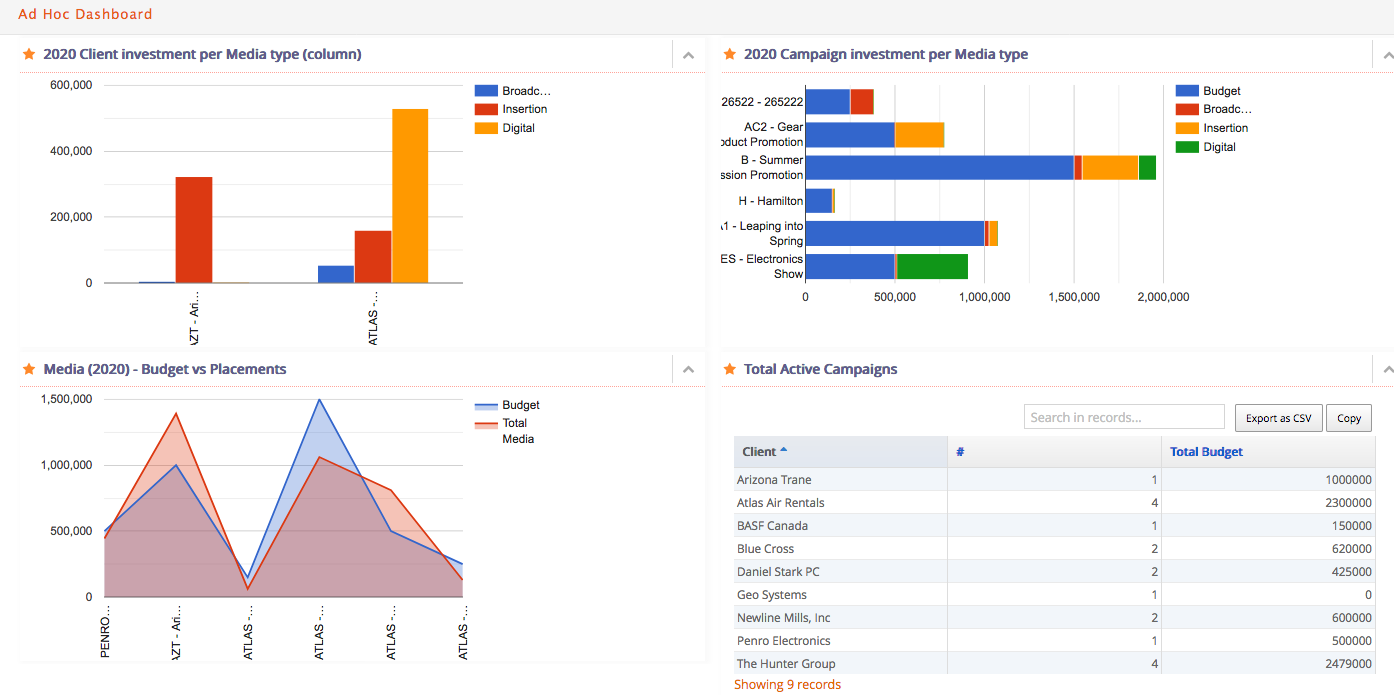Sort table by # column header

[1054, 452]
